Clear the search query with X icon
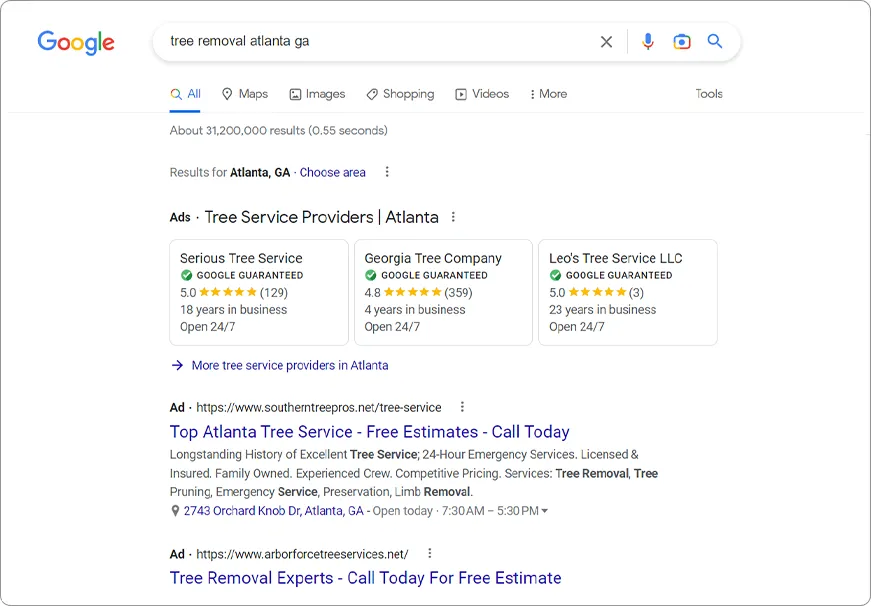 [606, 42]
